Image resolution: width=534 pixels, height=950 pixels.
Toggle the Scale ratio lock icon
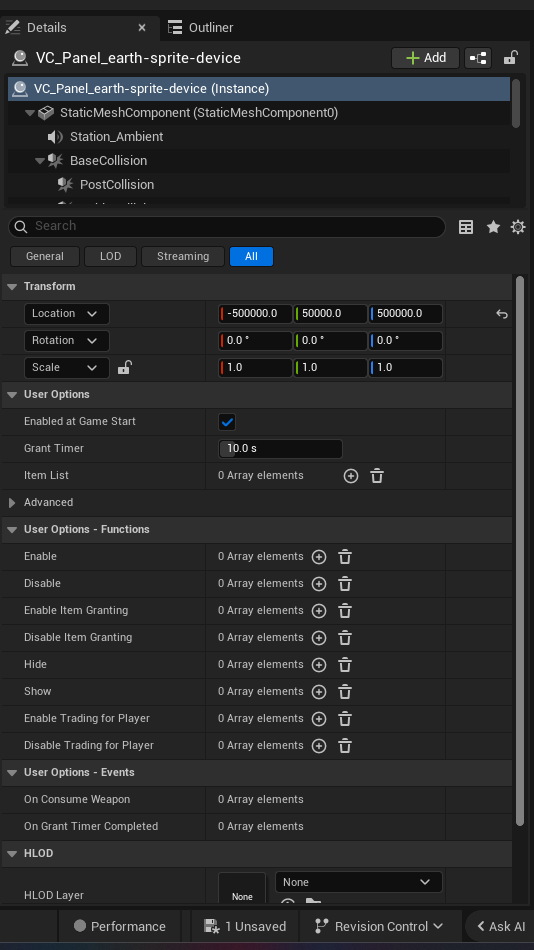[124, 367]
